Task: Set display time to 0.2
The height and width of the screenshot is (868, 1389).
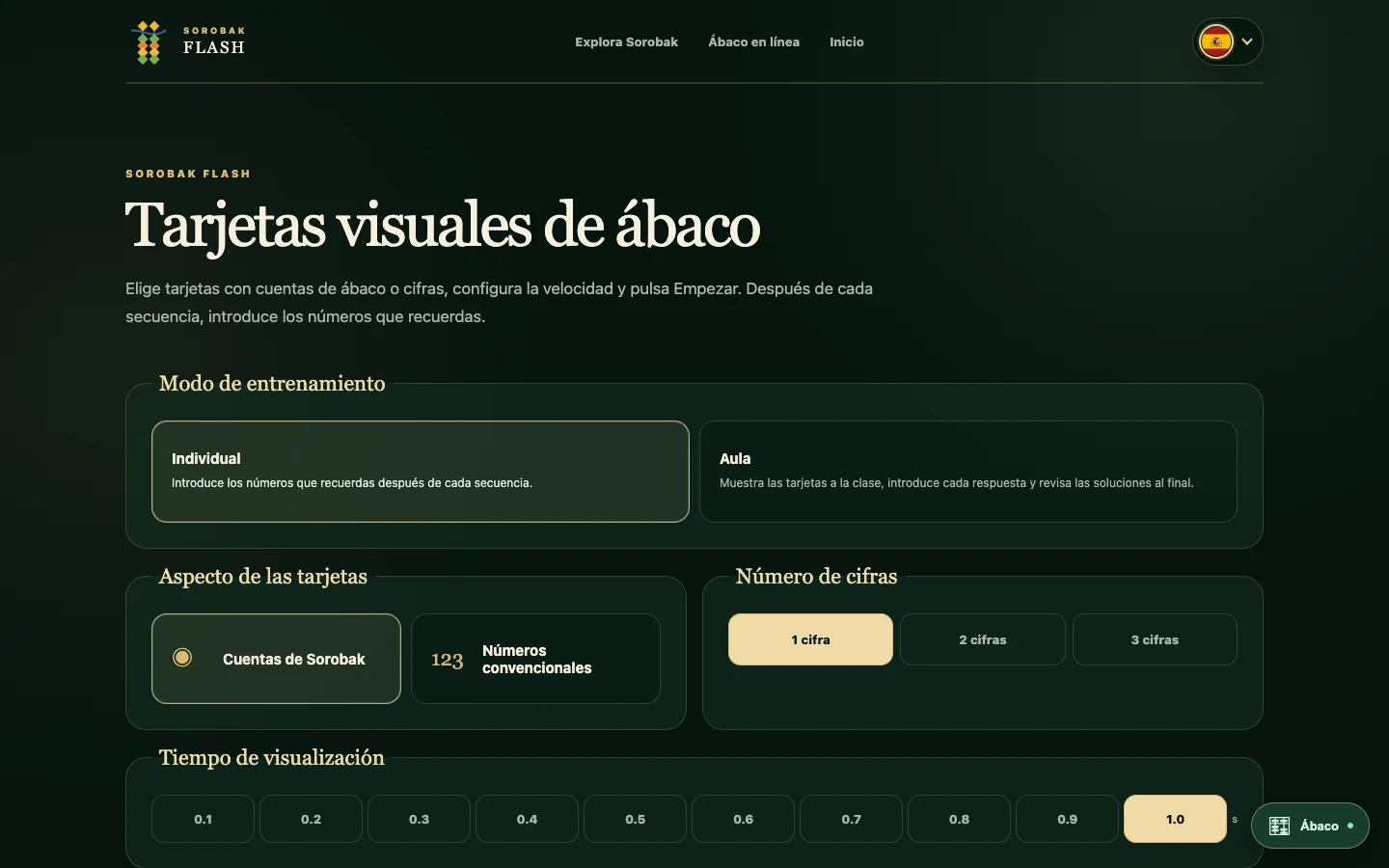Action: pos(311,819)
